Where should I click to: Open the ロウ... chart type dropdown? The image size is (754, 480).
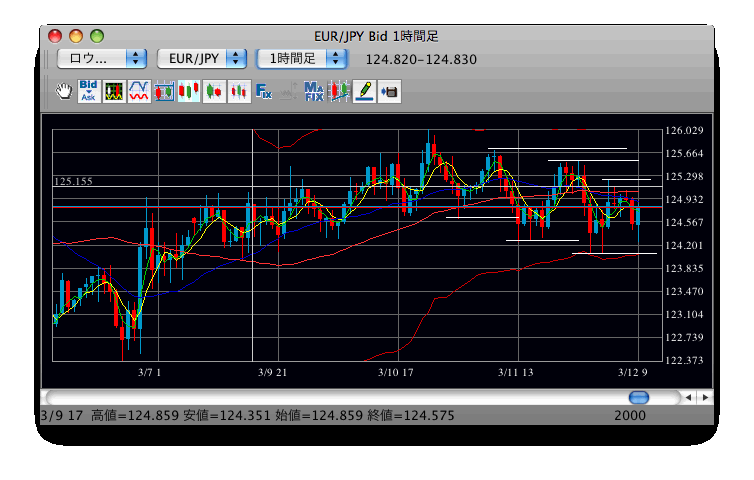(x=101, y=59)
